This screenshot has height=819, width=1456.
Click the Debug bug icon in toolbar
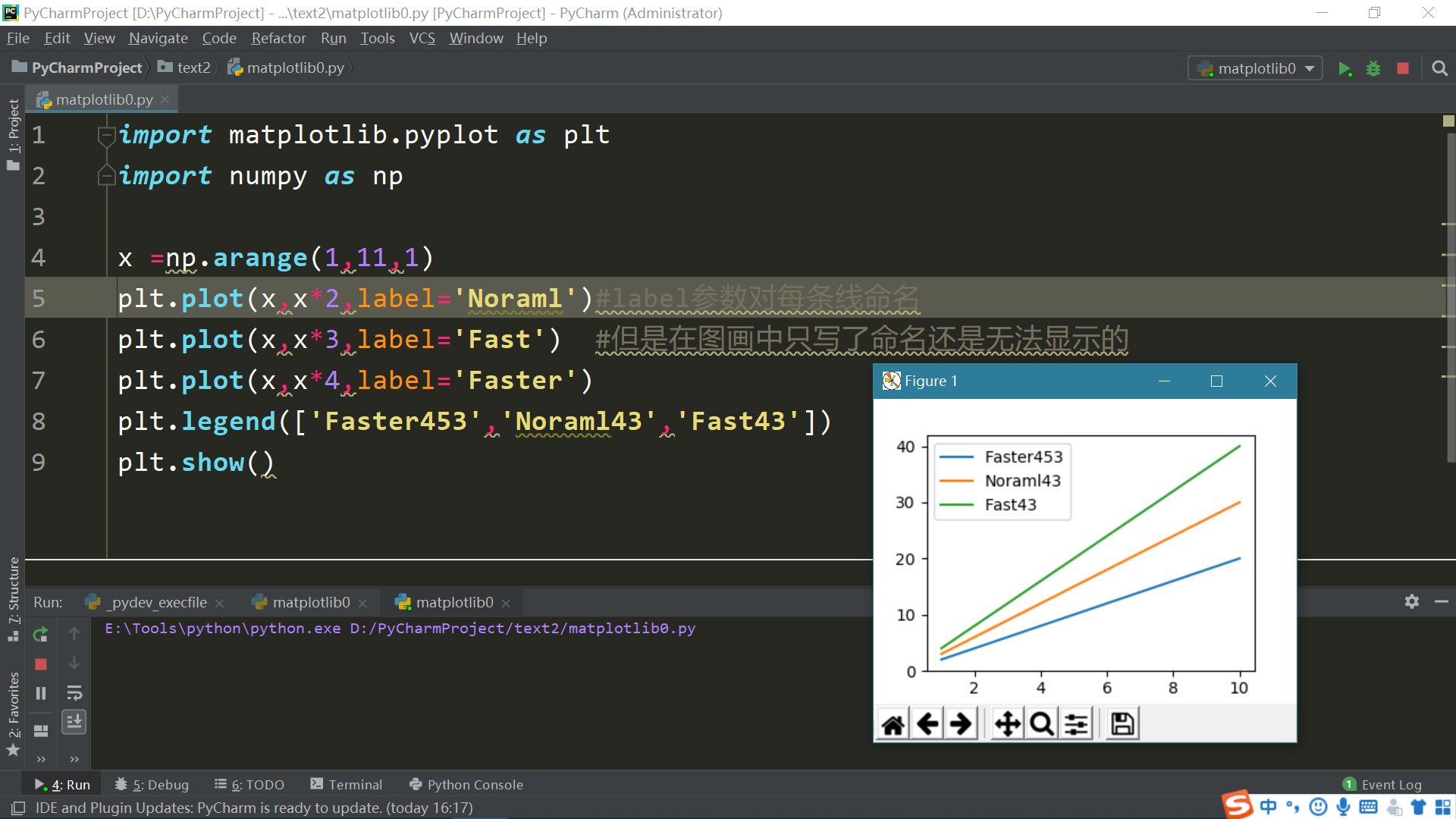[x=1373, y=69]
